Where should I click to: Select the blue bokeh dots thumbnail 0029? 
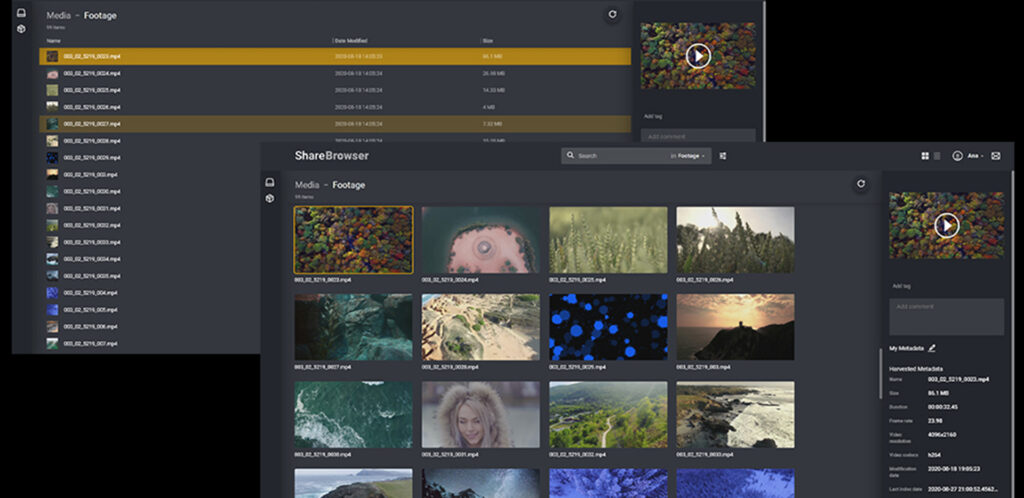pos(608,327)
